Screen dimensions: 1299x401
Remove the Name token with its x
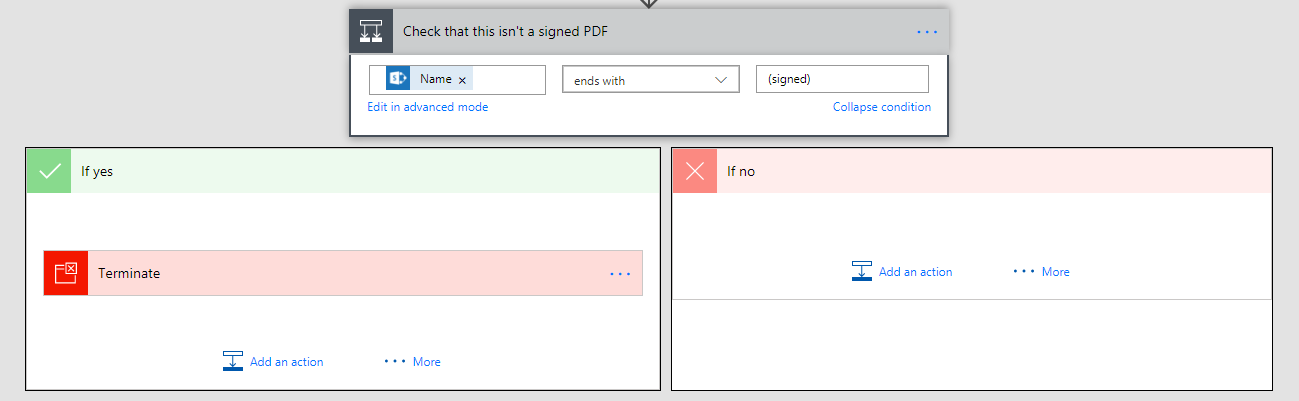click(x=462, y=80)
